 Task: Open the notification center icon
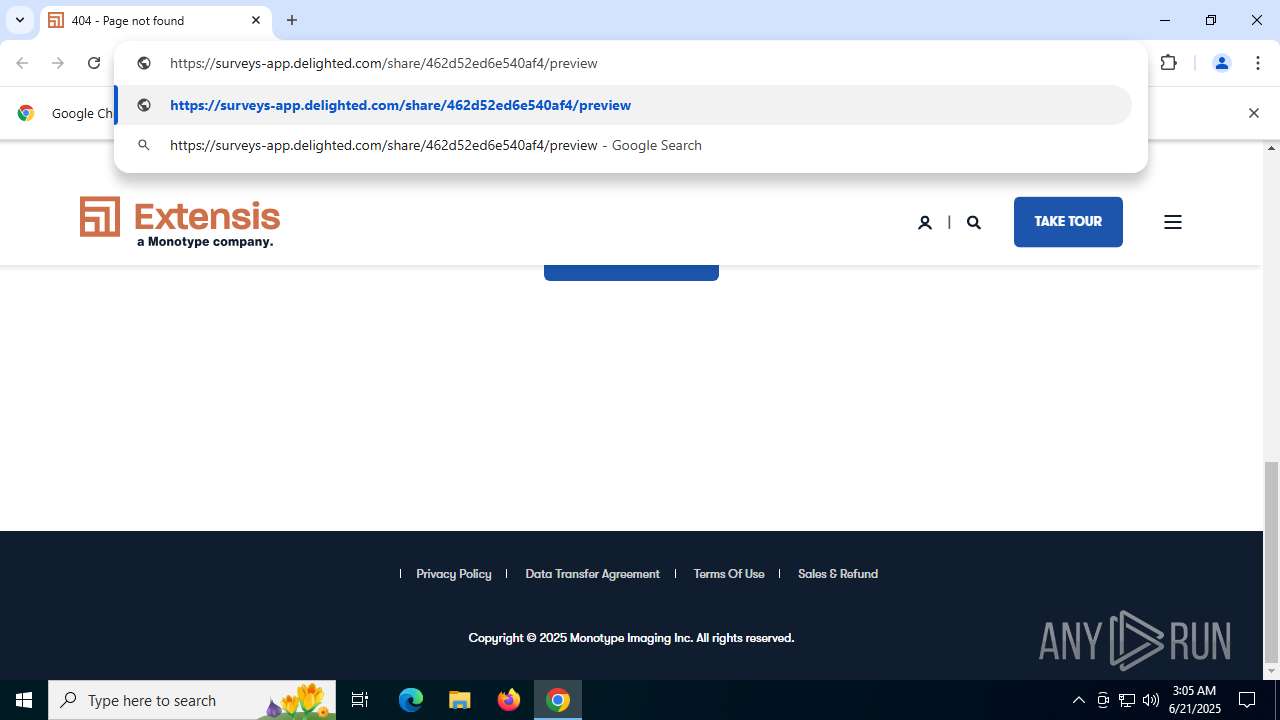(1248, 700)
